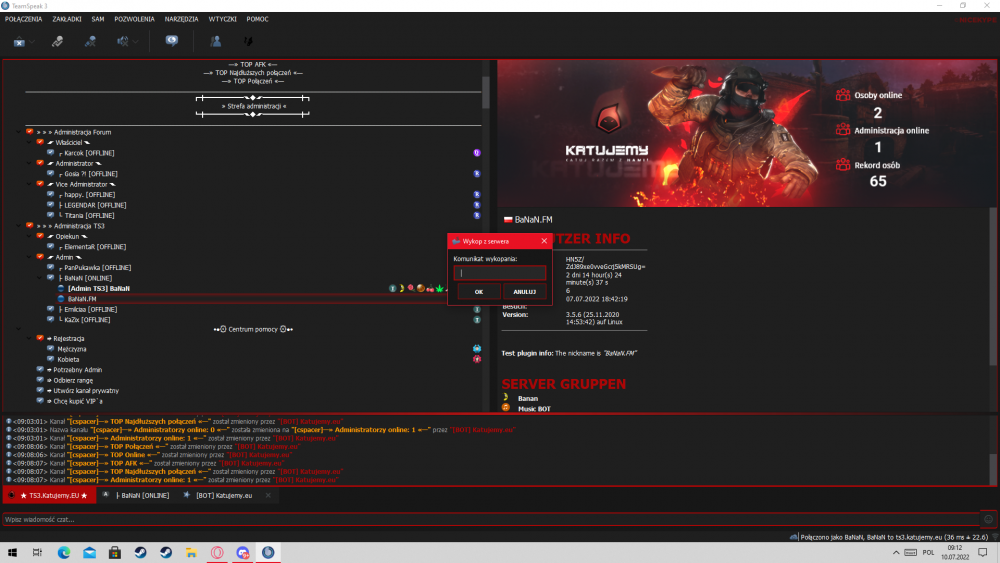
Task: Click cherry group icon next to Admin BaNaN
Action: click(x=430, y=288)
